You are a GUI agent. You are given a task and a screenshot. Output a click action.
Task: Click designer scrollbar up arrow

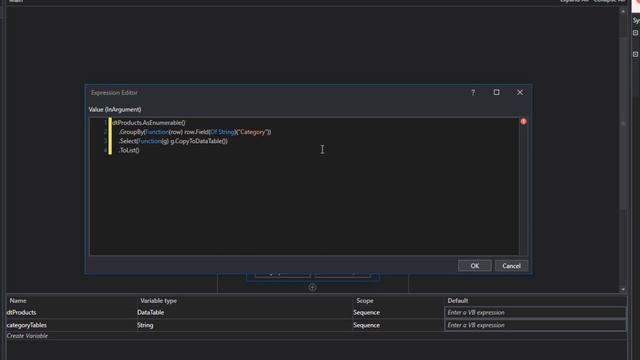pos(623,11)
